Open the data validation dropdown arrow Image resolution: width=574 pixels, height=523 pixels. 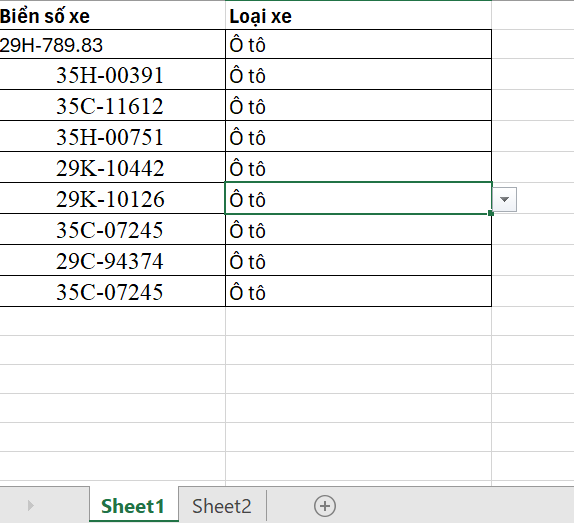[x=504, y=199]
